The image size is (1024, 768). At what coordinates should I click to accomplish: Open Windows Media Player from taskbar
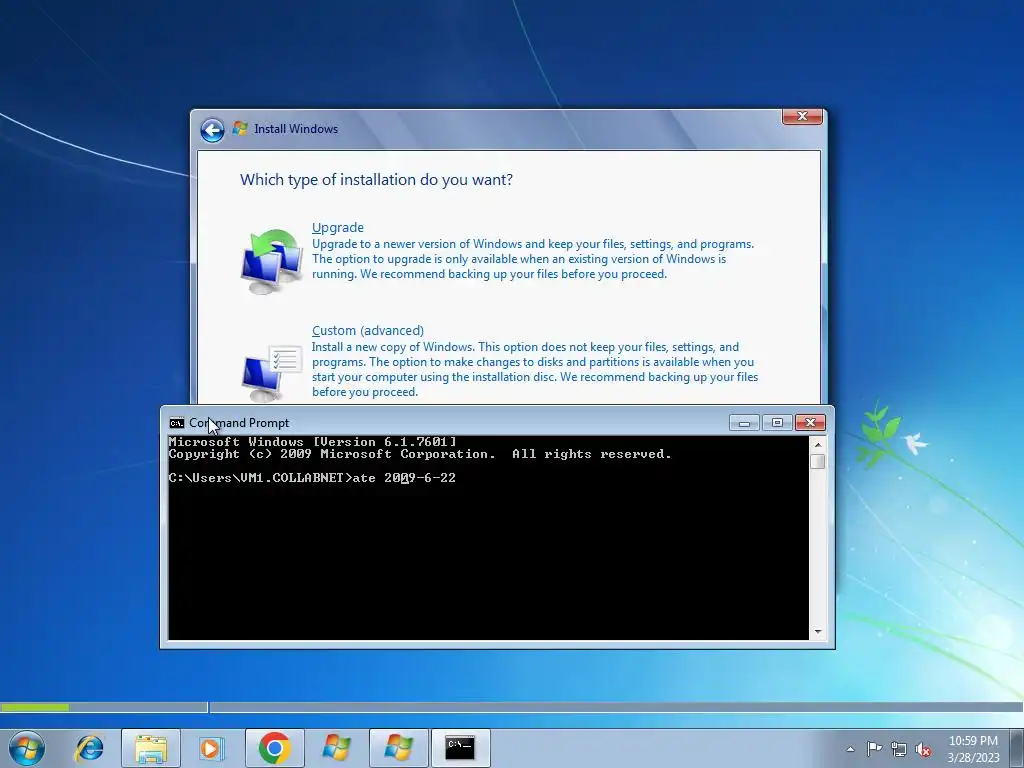pyautogui.click(x=211, y=748)
